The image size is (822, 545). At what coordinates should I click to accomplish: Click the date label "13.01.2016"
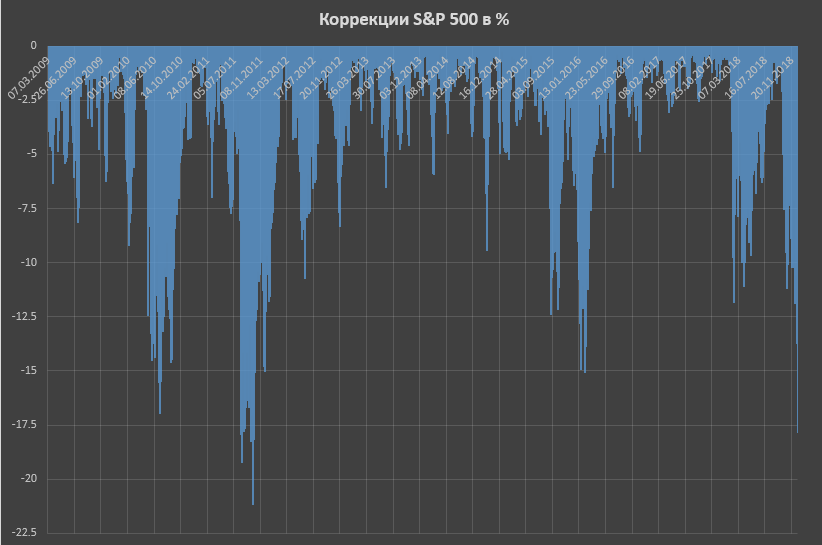click(561, 78)
